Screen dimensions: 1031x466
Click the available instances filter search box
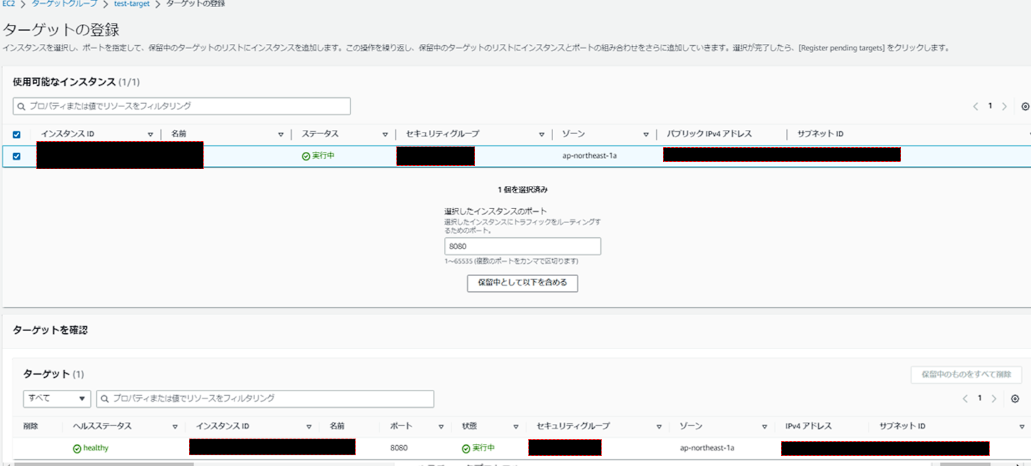[x=182, y=106]
